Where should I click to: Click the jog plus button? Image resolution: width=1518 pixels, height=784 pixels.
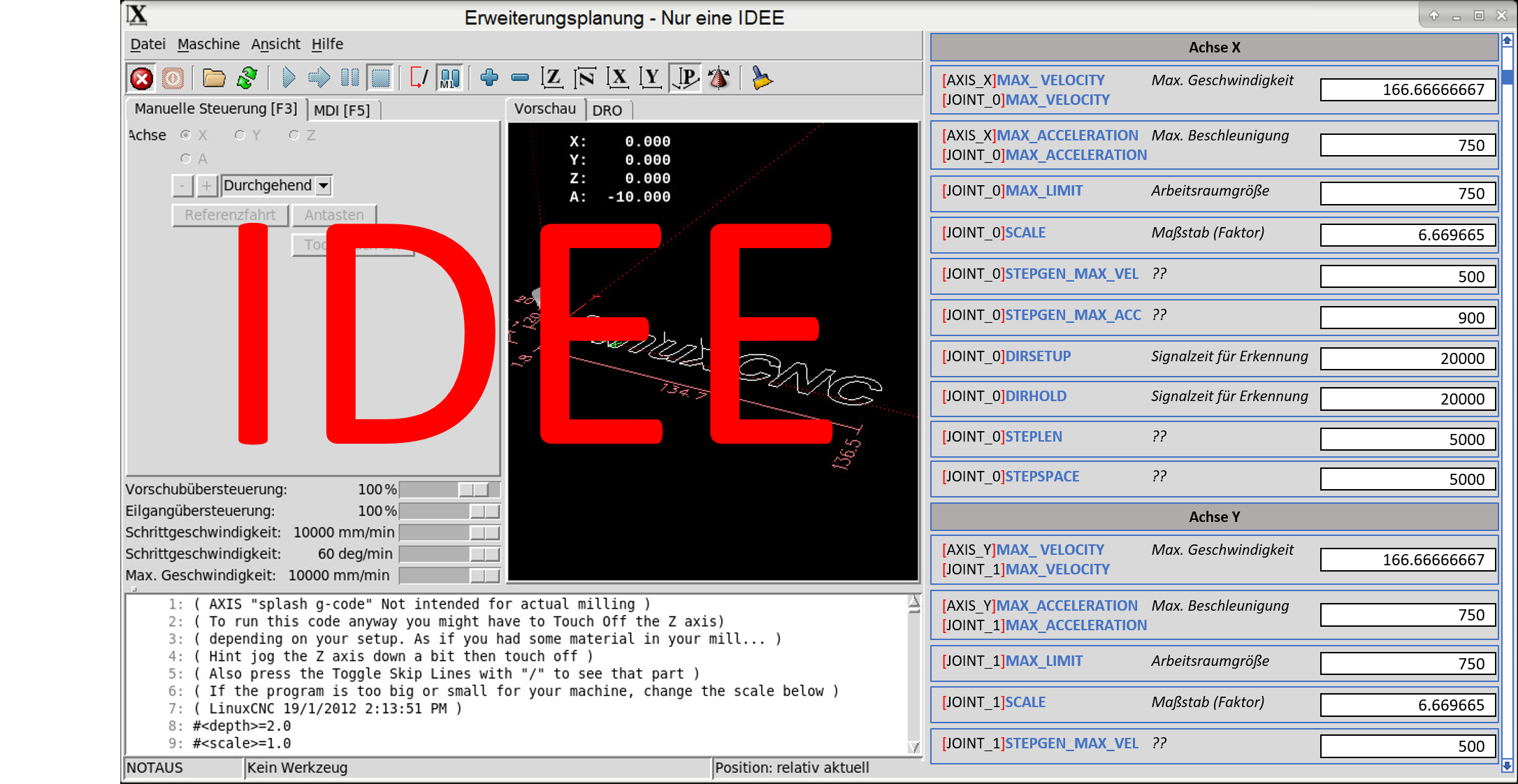click(x=206, y=186)
